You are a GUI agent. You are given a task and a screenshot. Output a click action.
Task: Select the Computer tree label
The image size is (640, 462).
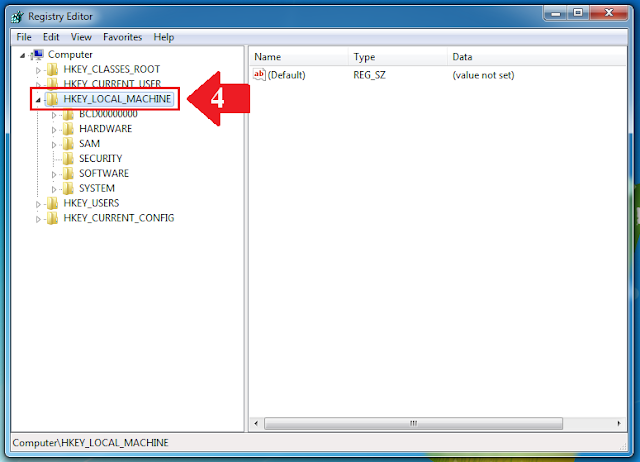tap(70, 55)
